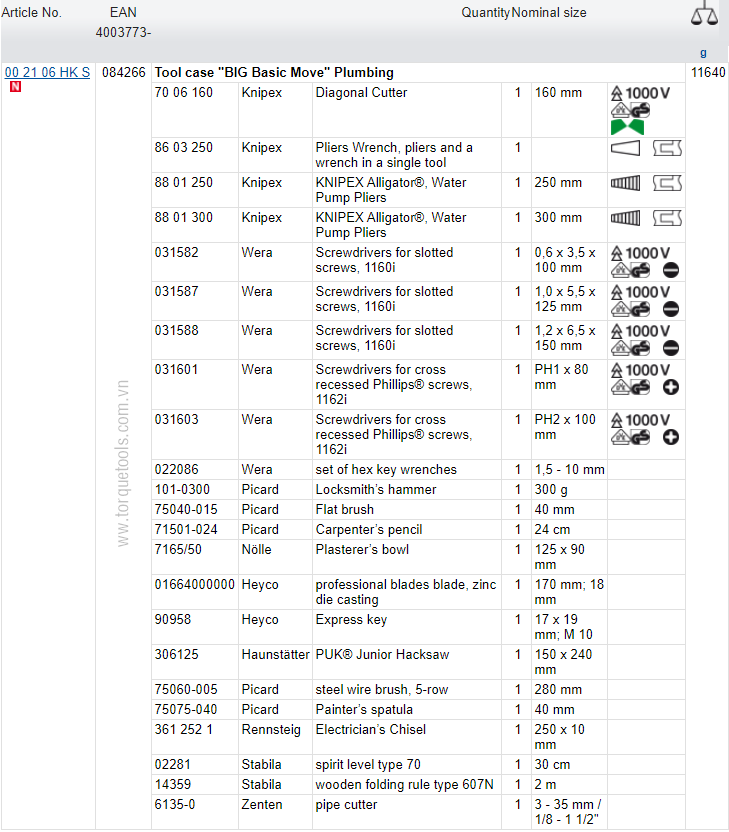Image resolution: width=729 pixels, height=832 pixels.
Task: Click the Article No. column header
Action: pos(31,13)
